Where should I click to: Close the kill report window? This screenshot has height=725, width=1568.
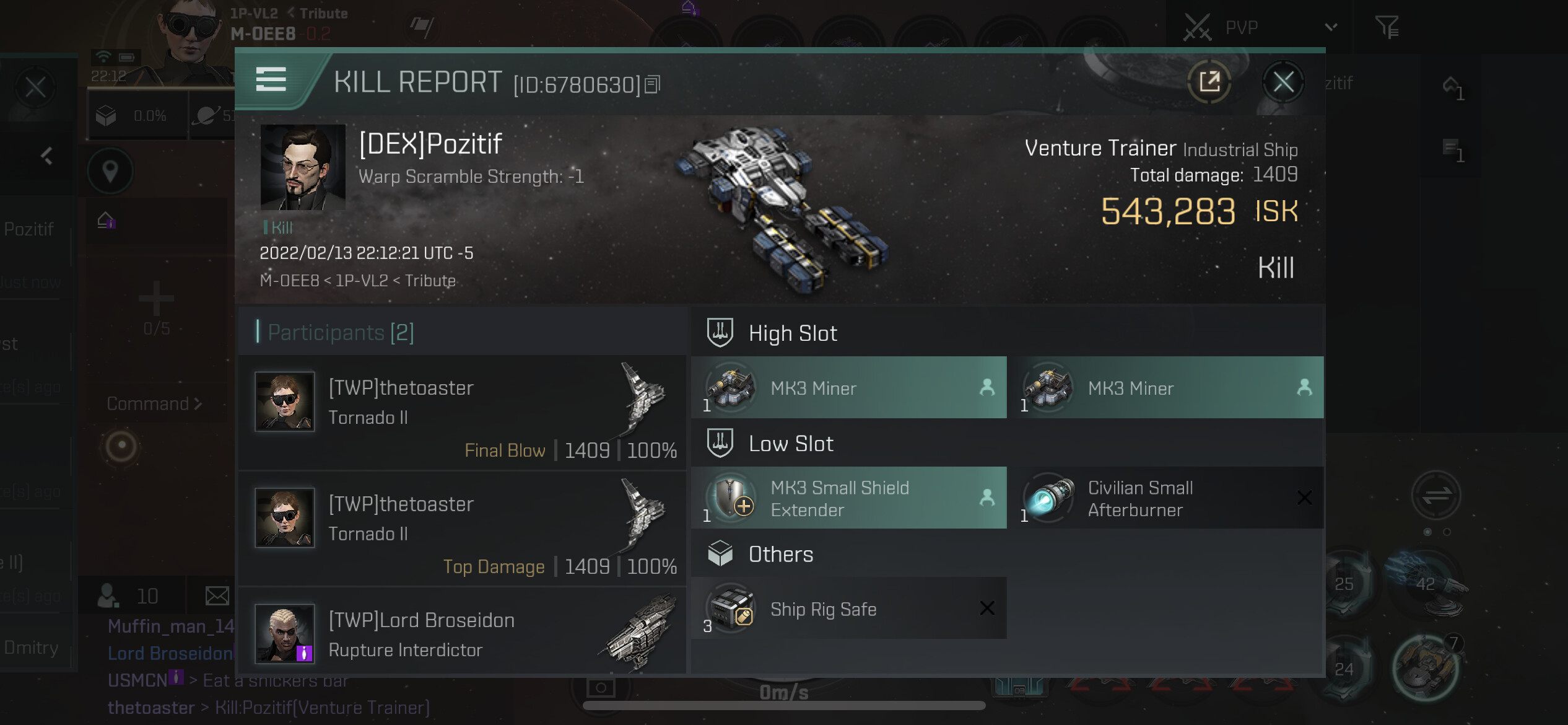pos(1283,82)
